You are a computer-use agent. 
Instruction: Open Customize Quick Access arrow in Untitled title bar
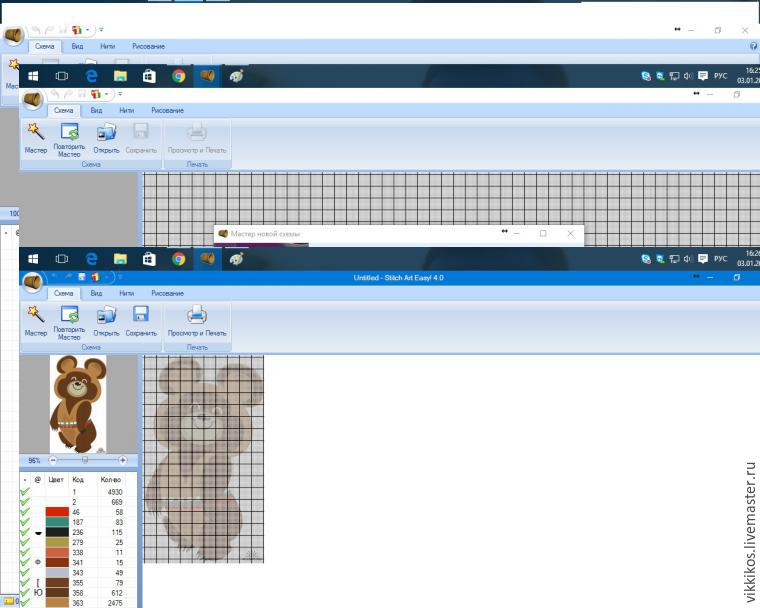click(x=120, y=277)
